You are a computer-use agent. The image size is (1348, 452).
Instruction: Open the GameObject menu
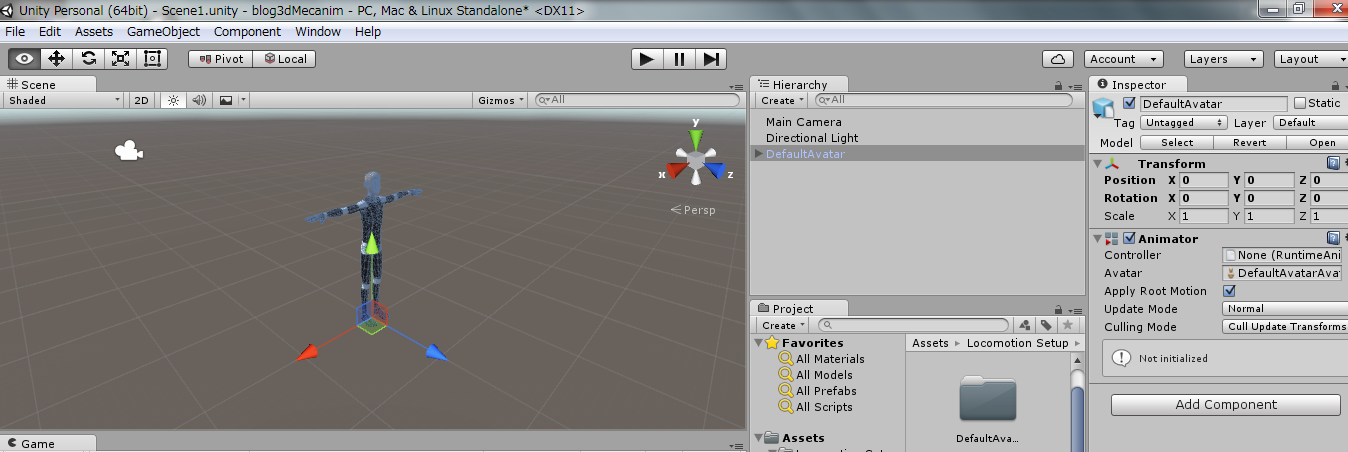click(163, 31)
